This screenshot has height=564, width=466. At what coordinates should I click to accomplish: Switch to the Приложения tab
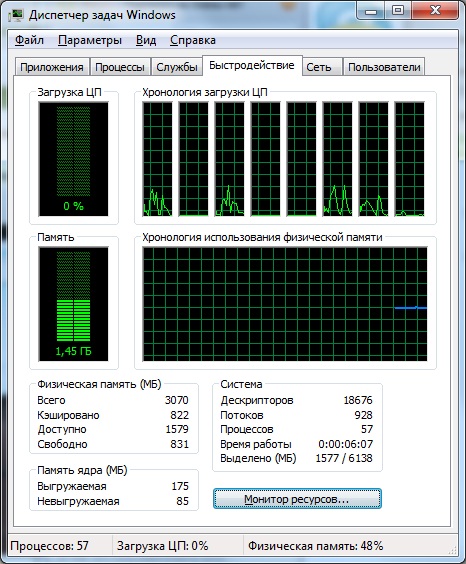(52, 67)
